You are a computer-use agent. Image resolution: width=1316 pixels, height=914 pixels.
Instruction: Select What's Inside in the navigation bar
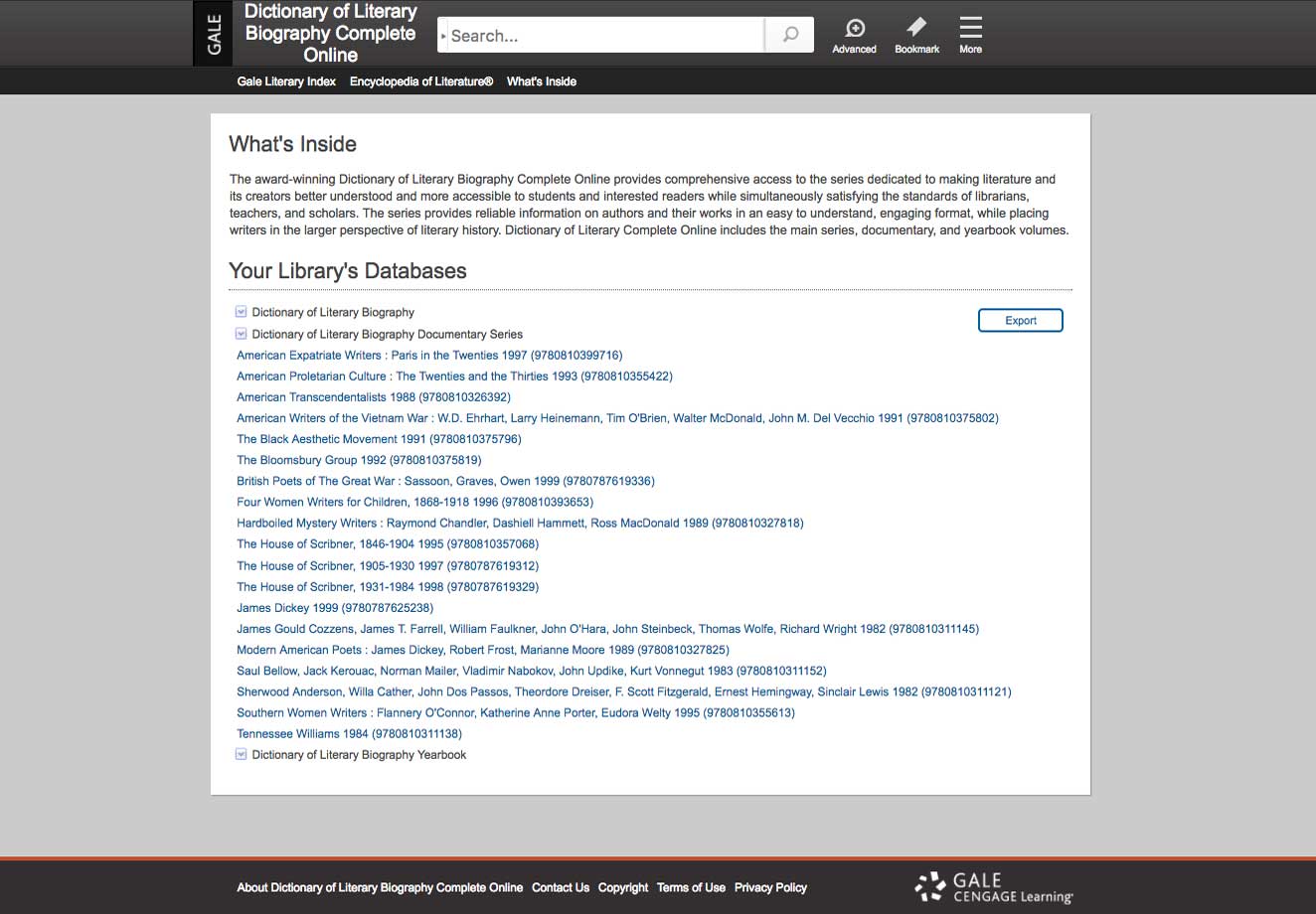pos(542,81)
